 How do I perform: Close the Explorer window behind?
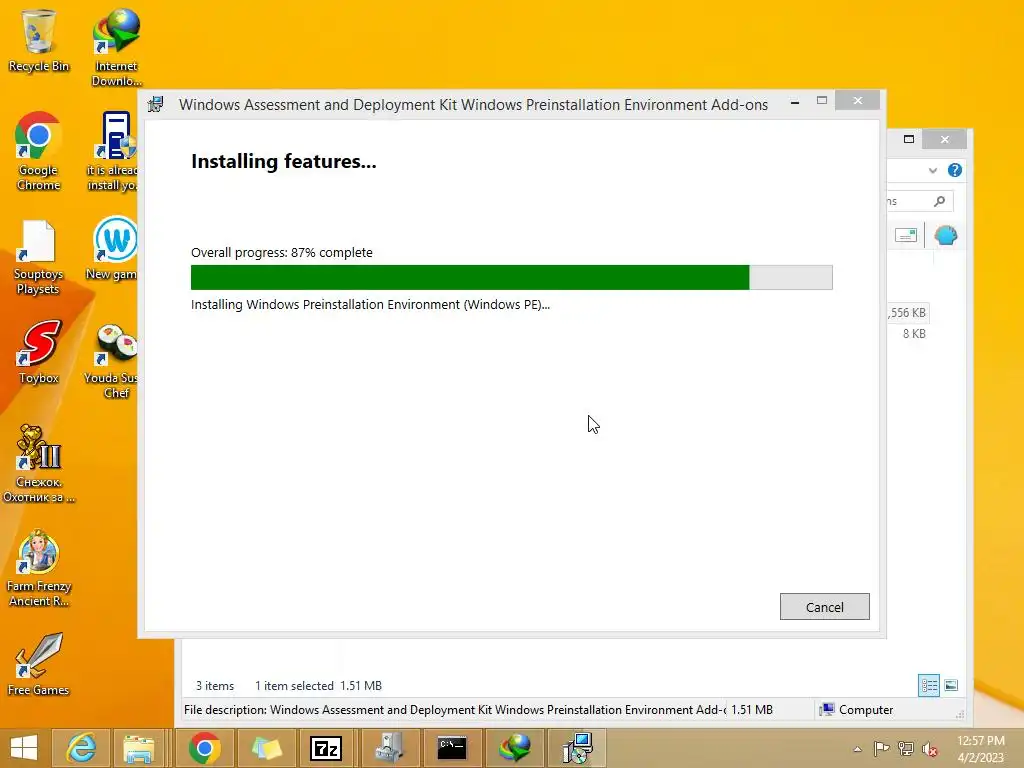pyautogui.click(x=944, y=139)
